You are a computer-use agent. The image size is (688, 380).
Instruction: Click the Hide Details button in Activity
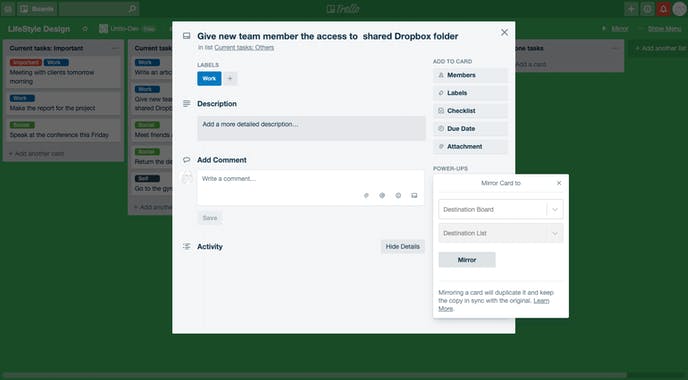(x=402, y=247)
